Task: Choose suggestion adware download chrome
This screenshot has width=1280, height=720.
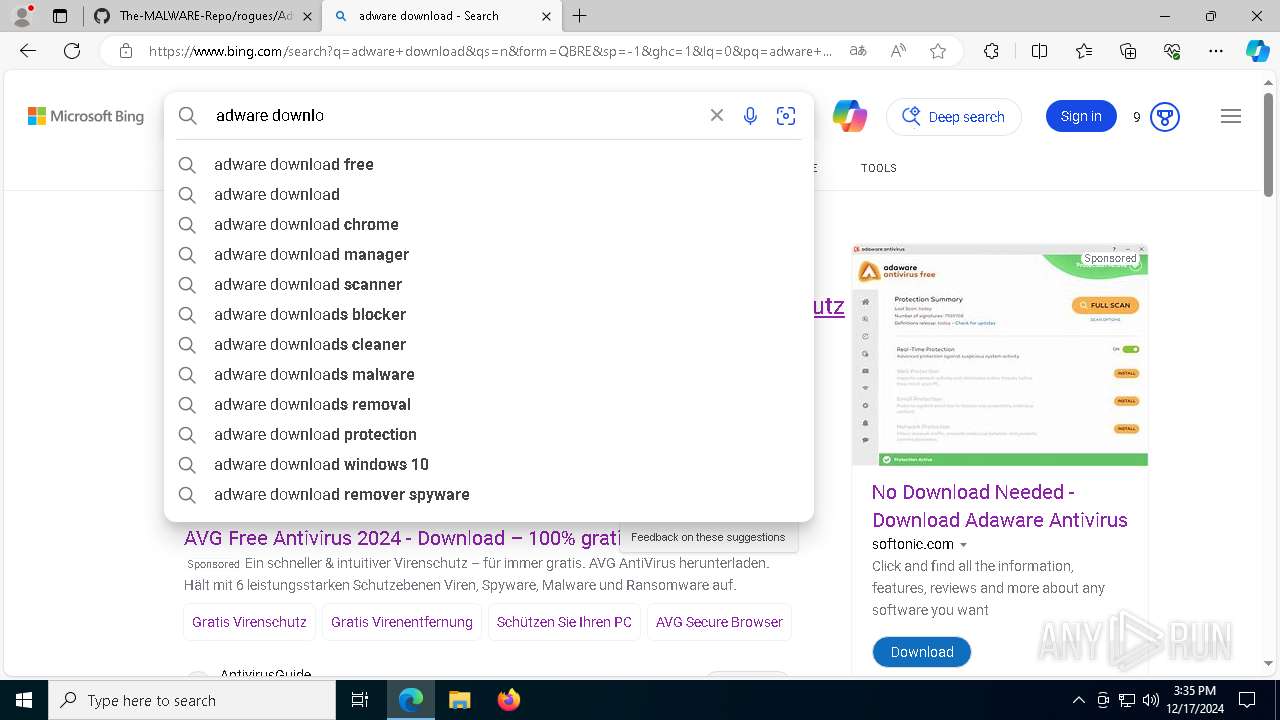Action: coord(489,224)
